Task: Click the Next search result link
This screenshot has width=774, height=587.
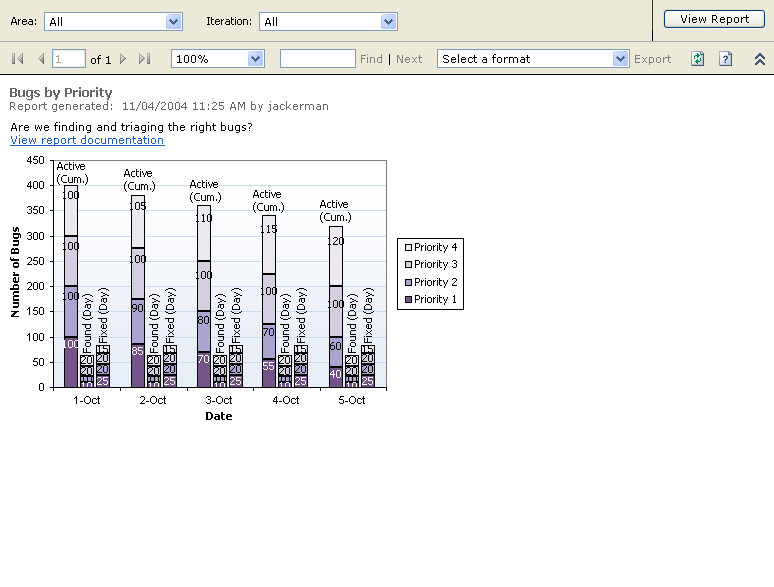Action: (409, 59)
